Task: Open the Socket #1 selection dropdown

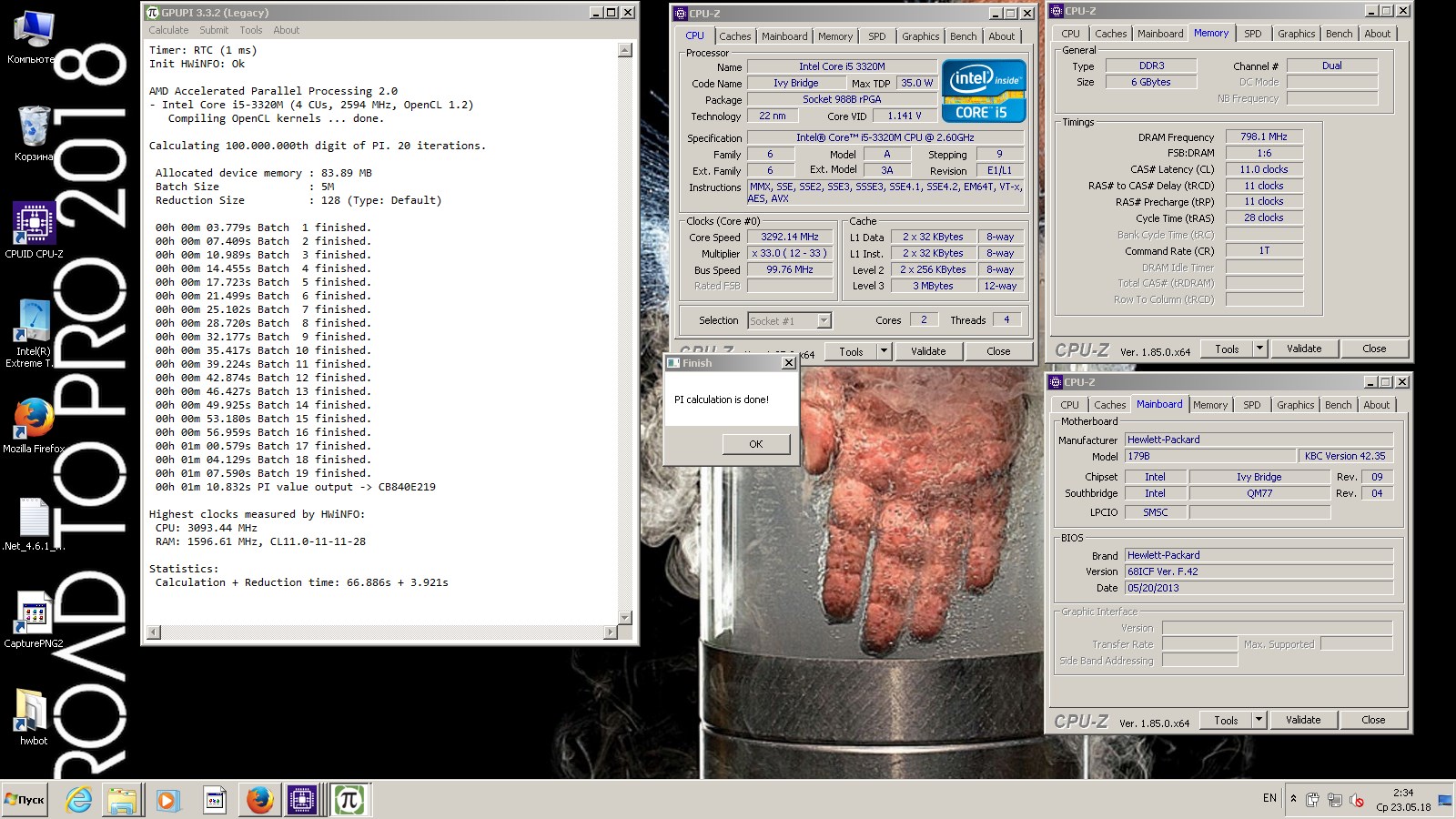Action: [x=789, y=320]
